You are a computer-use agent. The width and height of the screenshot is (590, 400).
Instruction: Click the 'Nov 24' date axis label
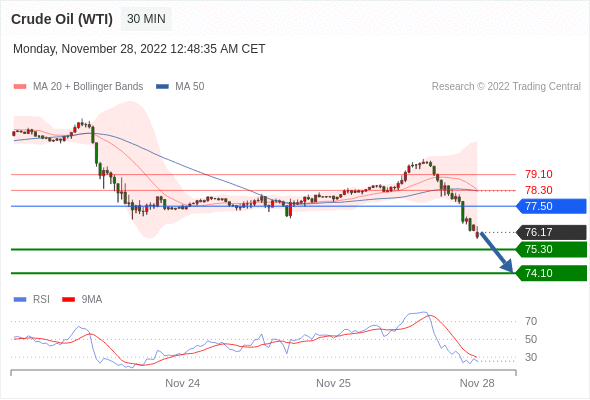pyautogui.click(x=182, y=383)
